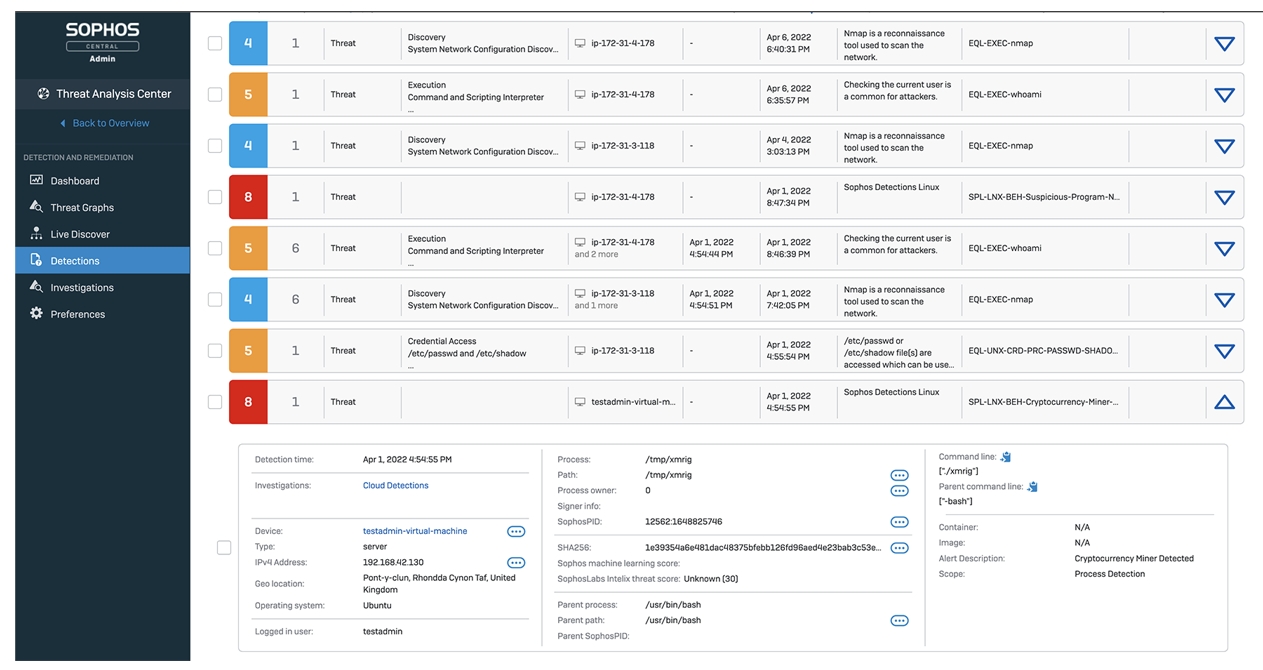The width and height of the screenshot is (1263, 670).
Task: Open the ellipsis menu beside the SHA256 hash
Action: [899, 548]
